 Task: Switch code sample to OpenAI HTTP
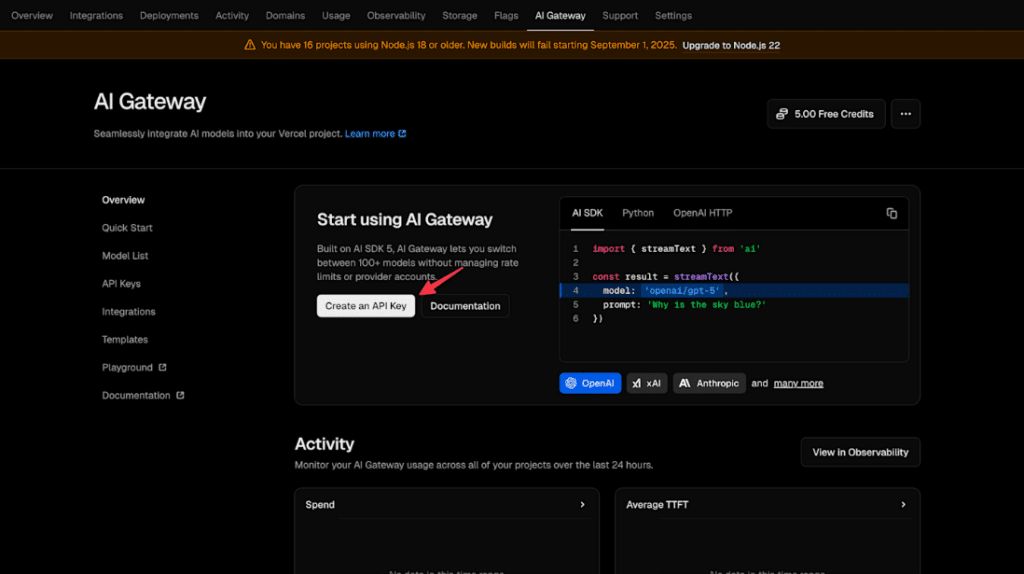tap(703, 213)
